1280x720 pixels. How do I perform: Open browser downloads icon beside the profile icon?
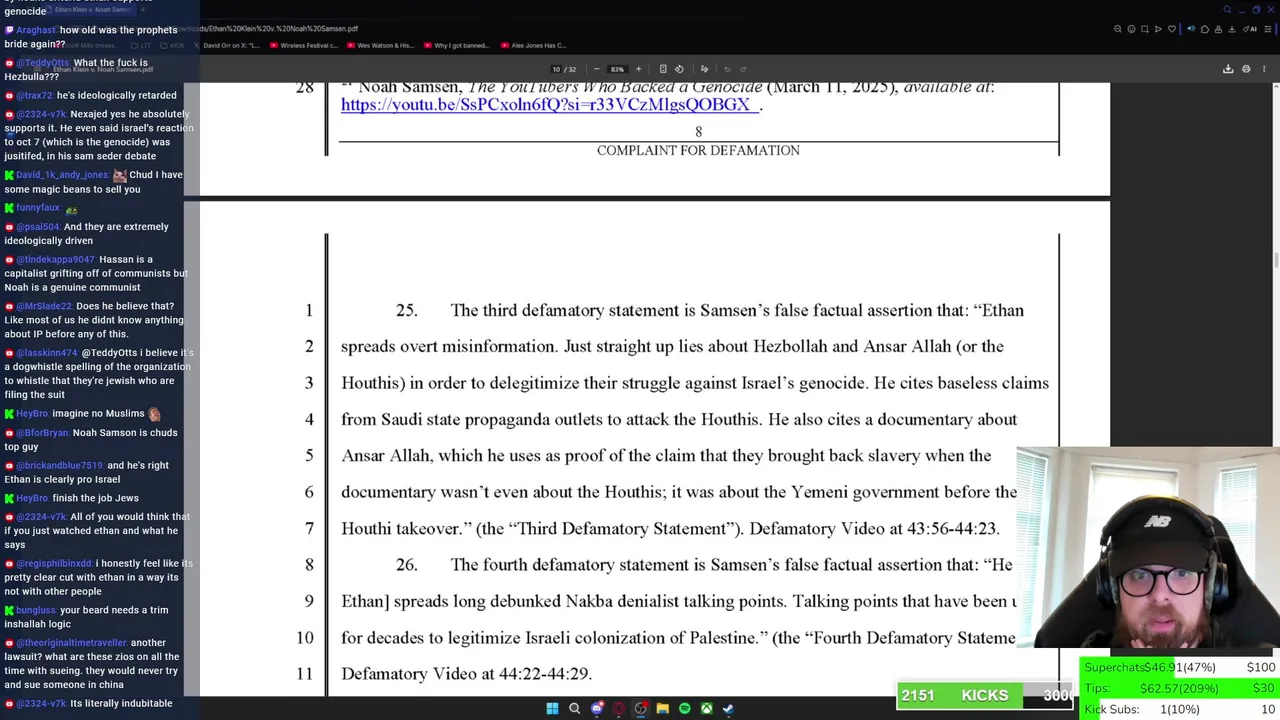coord(1232,29)
